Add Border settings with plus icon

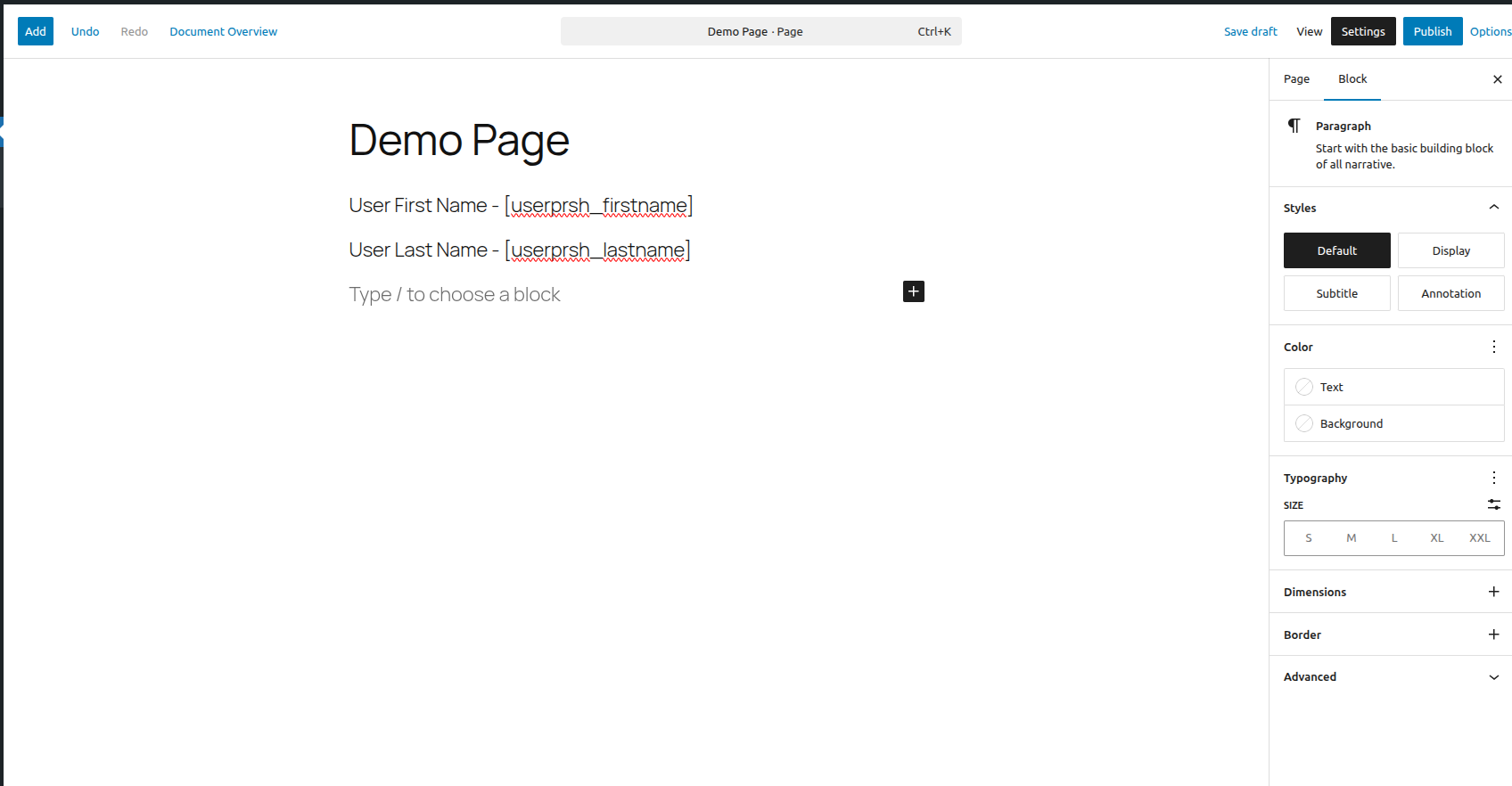(1493, 635)
